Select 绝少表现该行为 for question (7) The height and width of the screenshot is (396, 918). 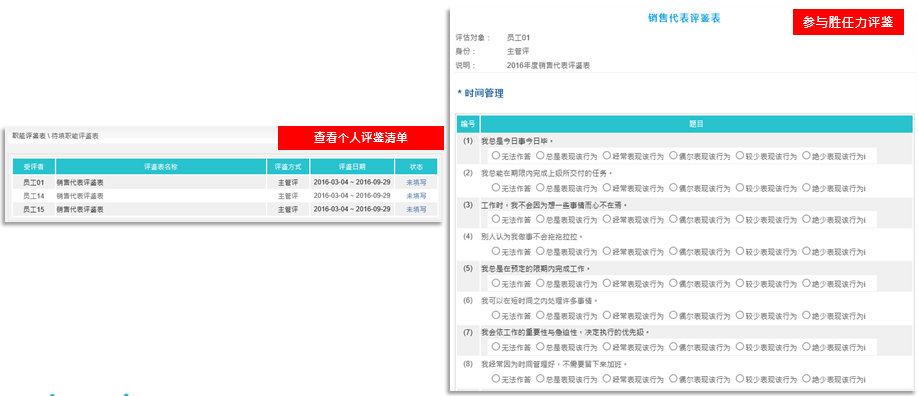806,347
